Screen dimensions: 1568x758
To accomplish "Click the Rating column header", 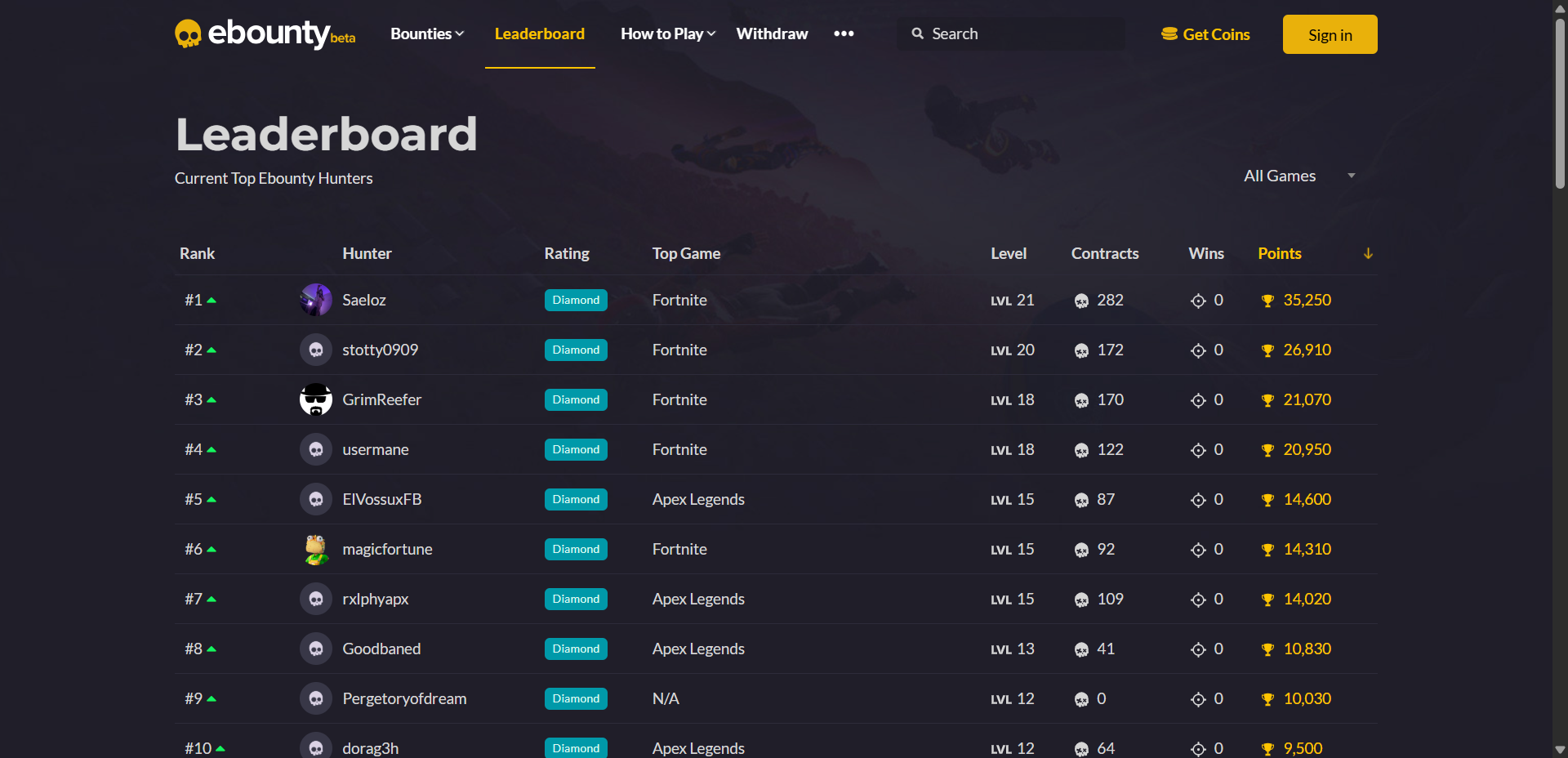I will coord(567,253).
